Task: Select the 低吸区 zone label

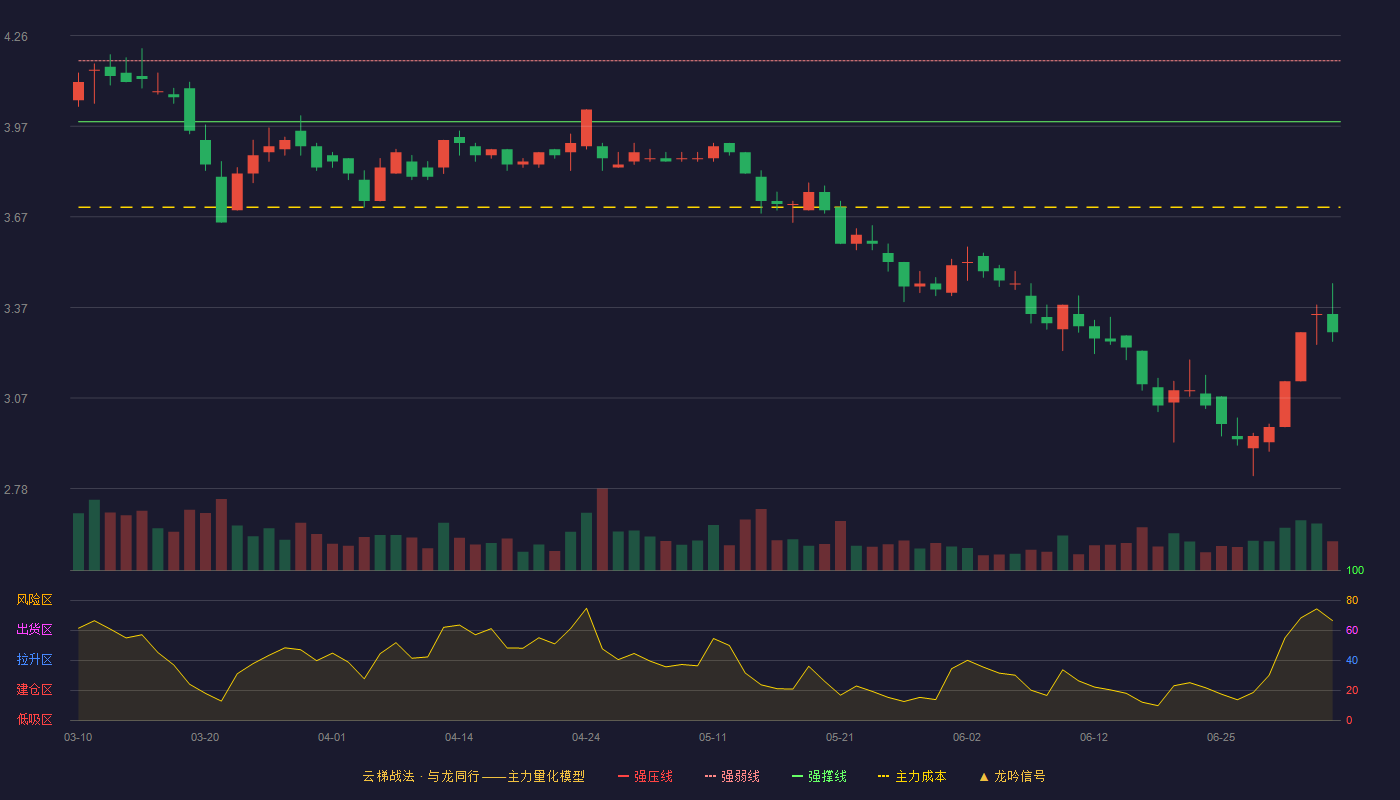Action: pos(34,720)
